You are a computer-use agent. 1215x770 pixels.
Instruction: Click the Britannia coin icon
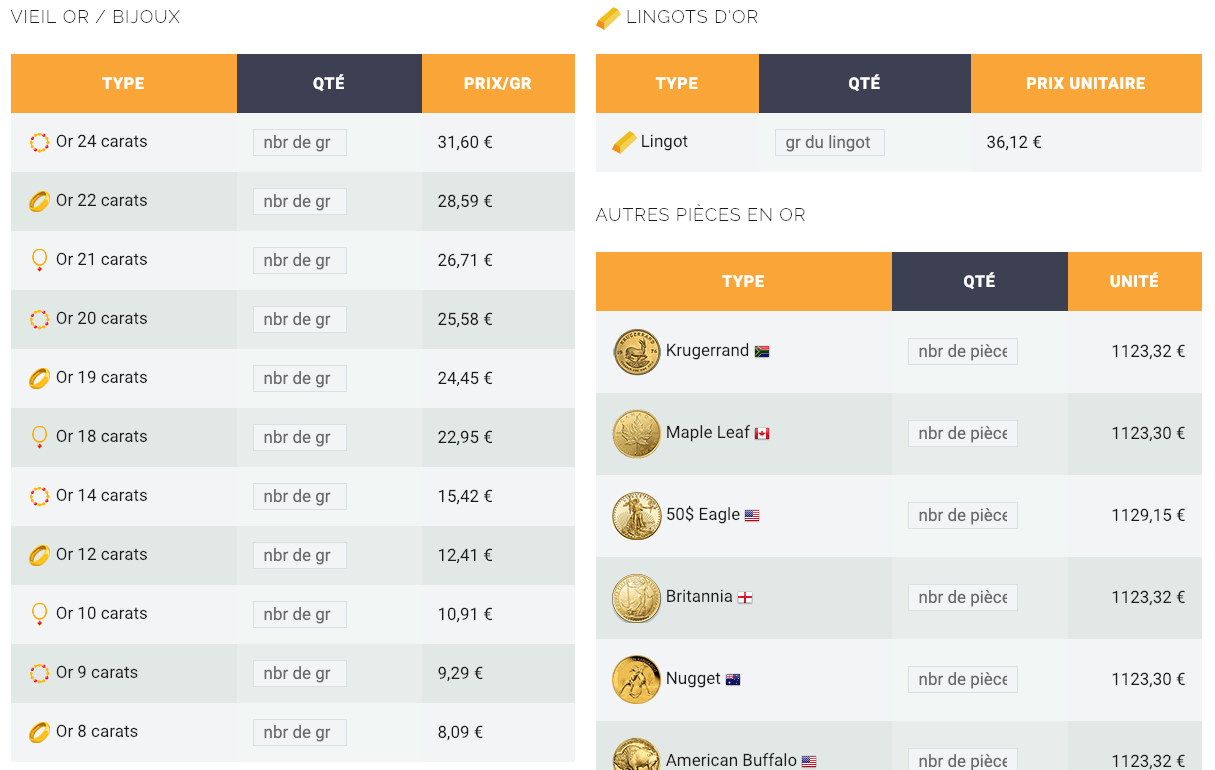[637, 598]
